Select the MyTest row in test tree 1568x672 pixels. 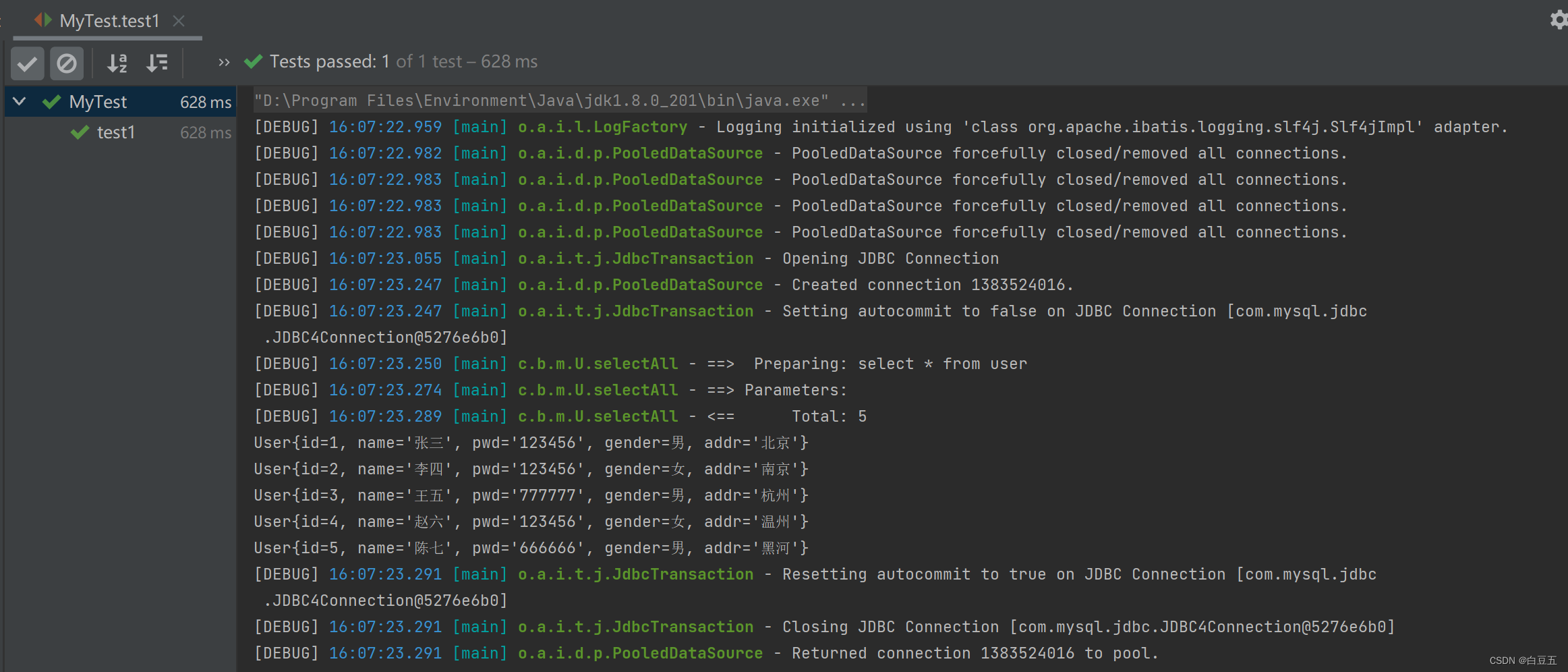[x=120, y=102]
